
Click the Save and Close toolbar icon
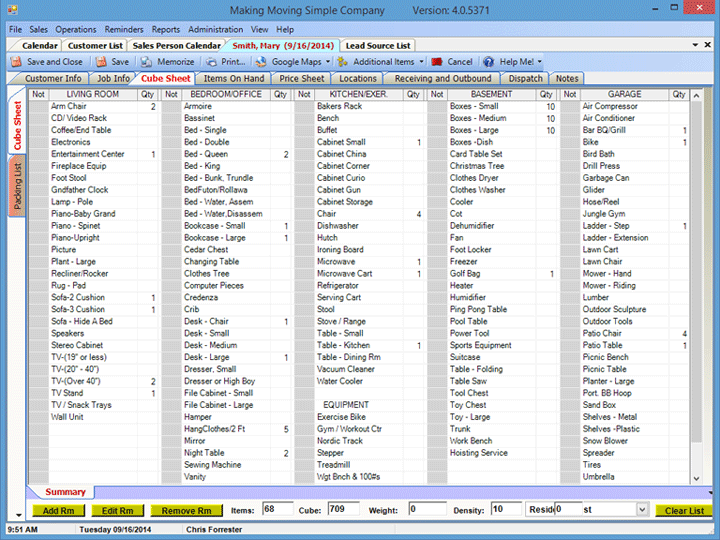pos(18,62)
